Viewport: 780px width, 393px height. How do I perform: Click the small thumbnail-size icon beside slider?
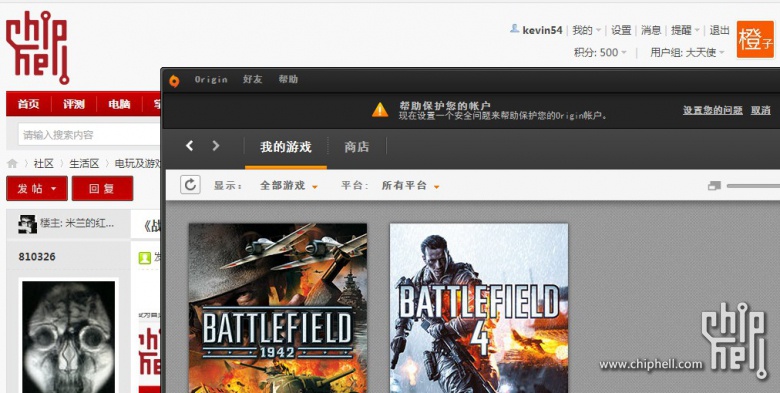pos(714,186)
